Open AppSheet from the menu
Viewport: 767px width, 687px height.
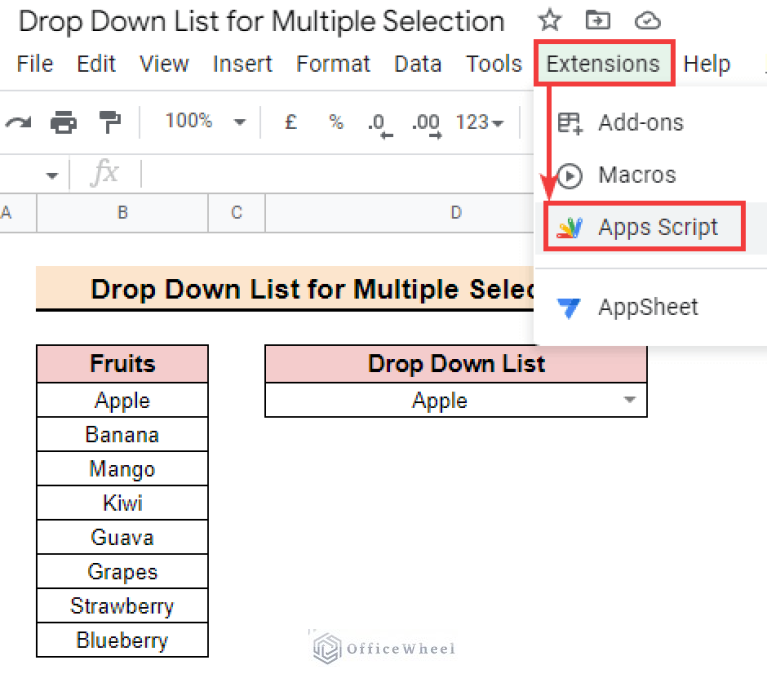(x=648, y=307)
